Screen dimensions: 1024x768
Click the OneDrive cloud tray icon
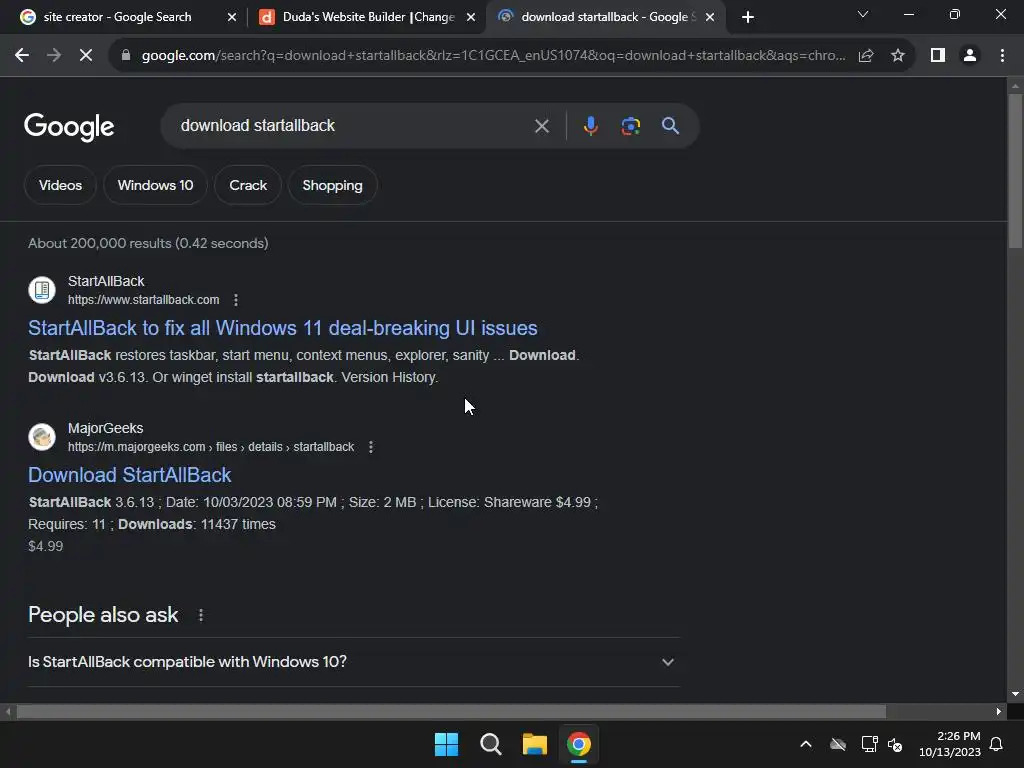pos(838,744)
